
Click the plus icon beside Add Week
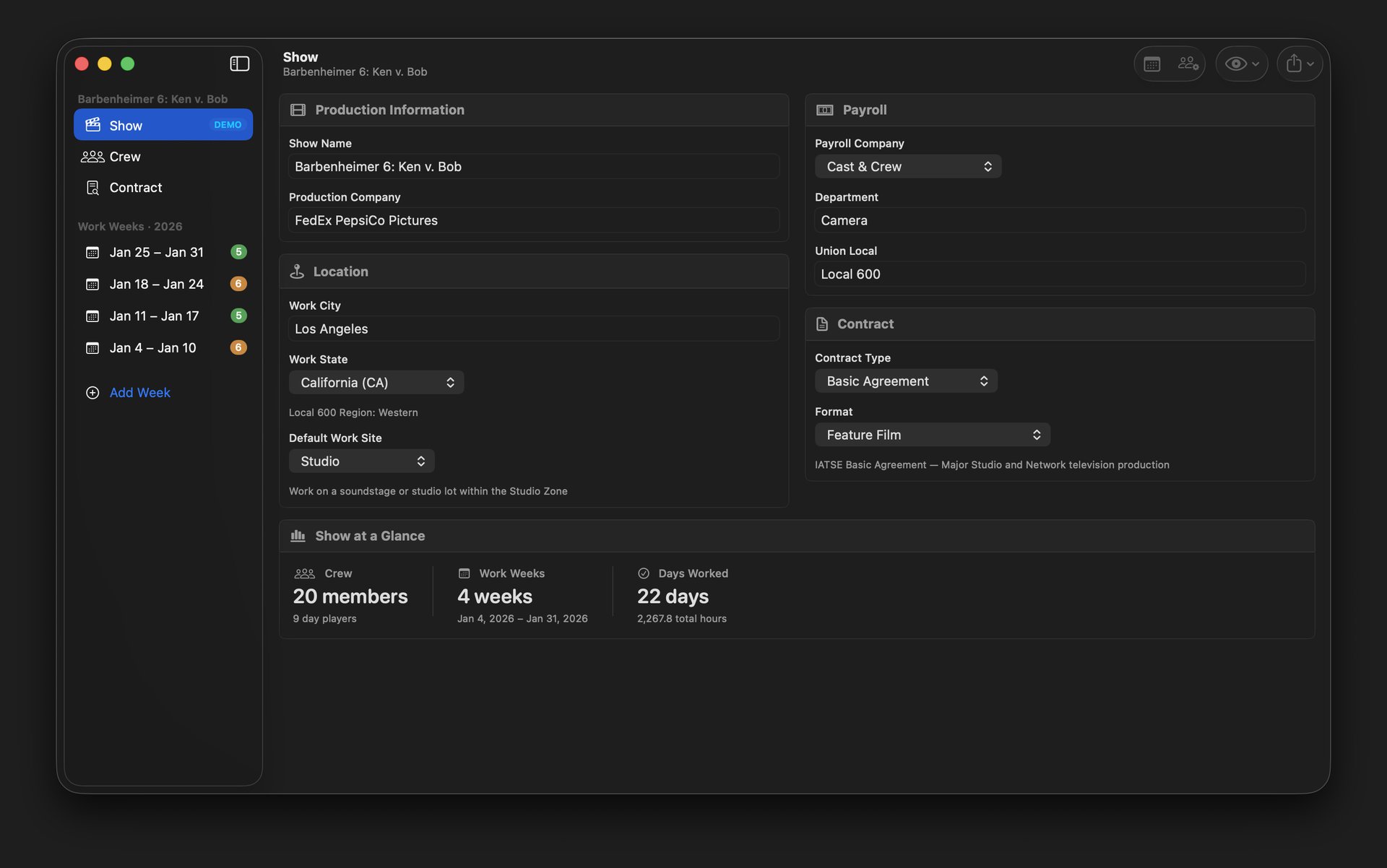coord(92,392)
